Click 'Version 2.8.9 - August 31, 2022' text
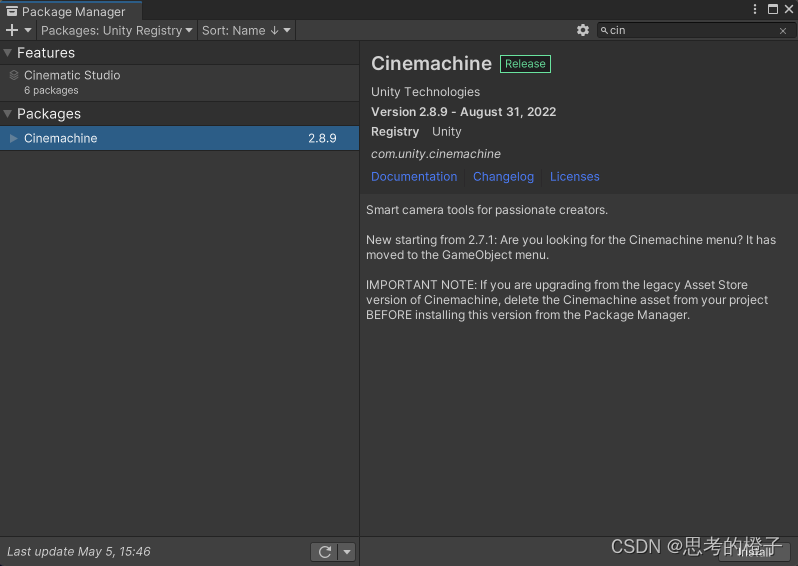This screenshot has height=566, width=798. (463, 112)
